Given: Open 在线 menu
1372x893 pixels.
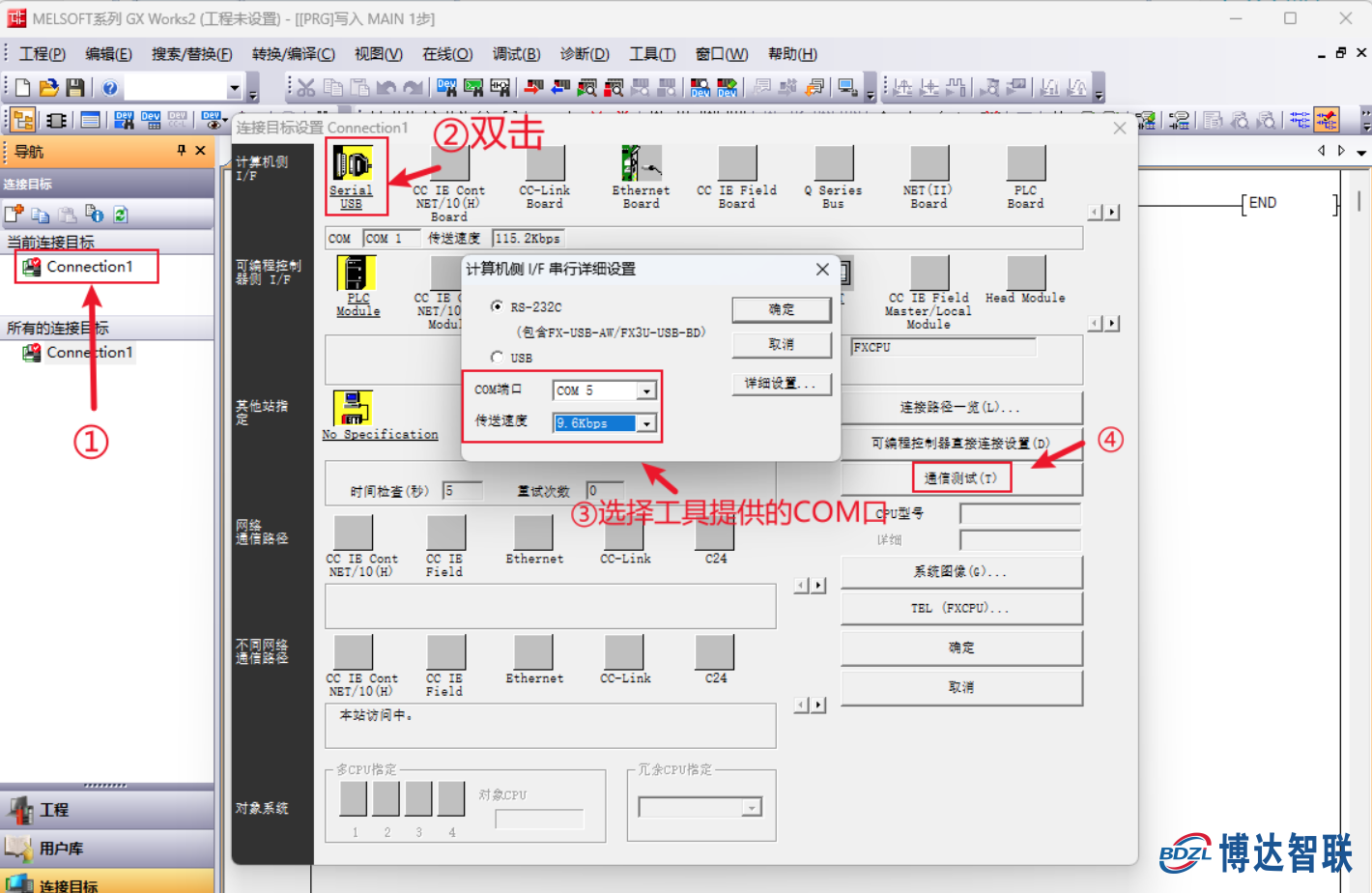Looking at the screenshot, I should 447,54.
